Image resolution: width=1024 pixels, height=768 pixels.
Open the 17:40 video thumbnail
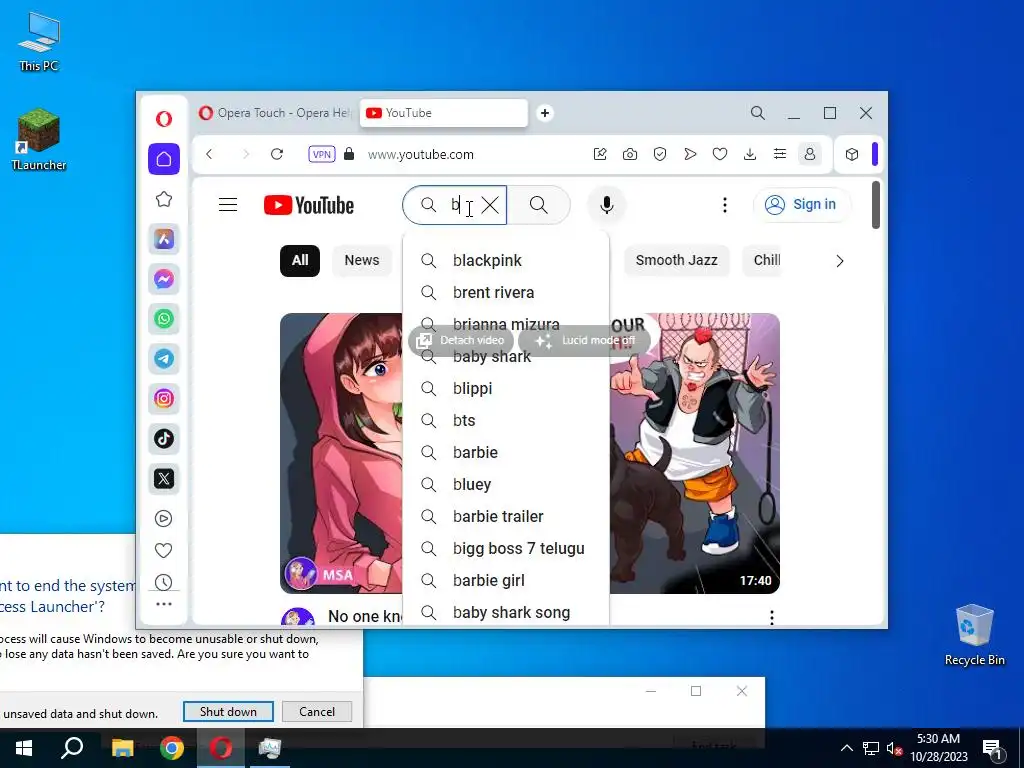point(695,453)
